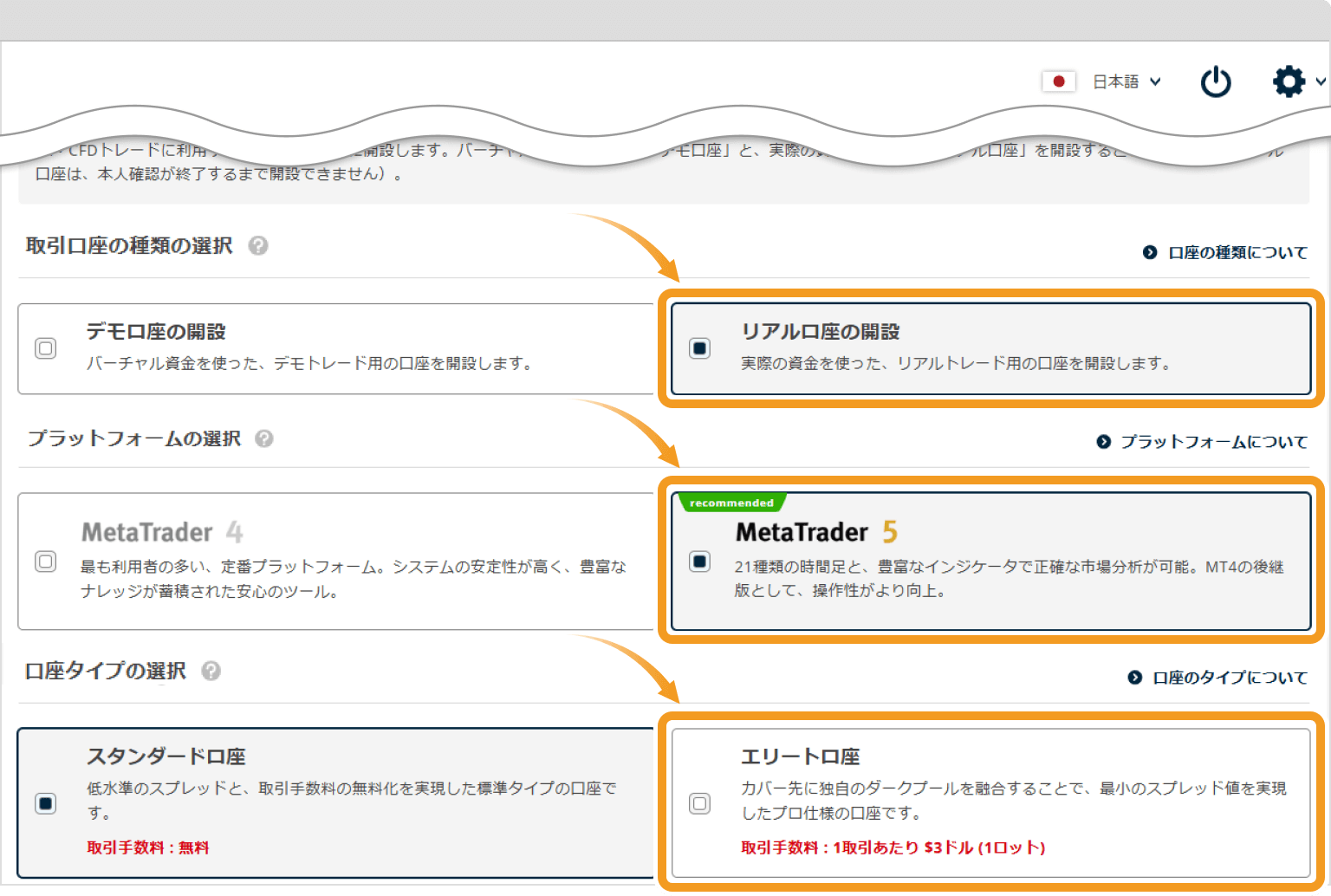
Task: Open the 日本語 language dropdown
Action: [x=1126, y=81]
